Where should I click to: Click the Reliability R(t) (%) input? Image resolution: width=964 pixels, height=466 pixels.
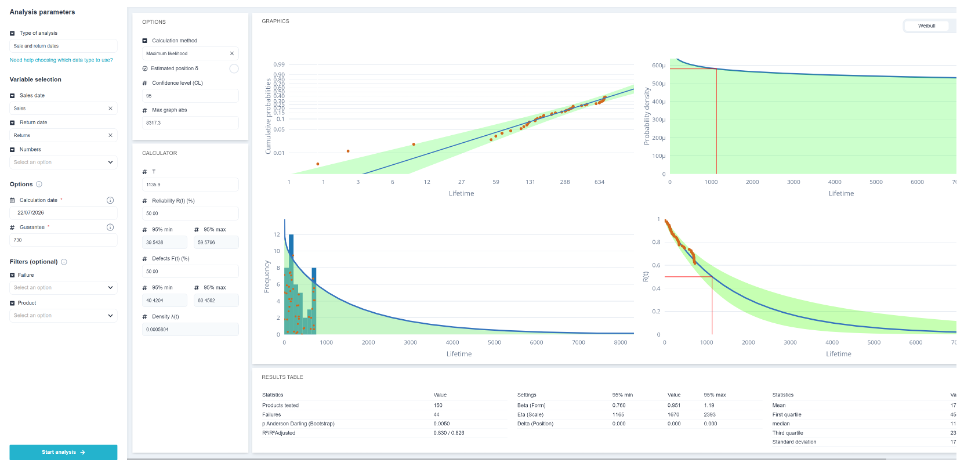(190, 213)
